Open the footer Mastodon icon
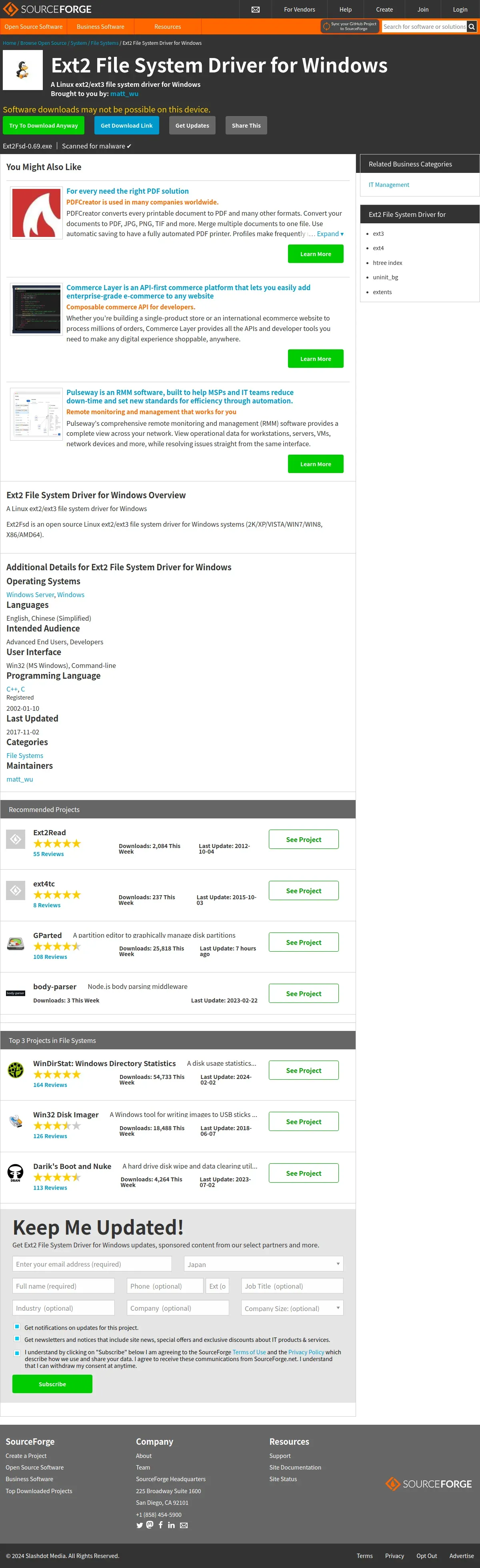Image resolution: width=480 pixels, height=1568 pixels. [150, 1524]
